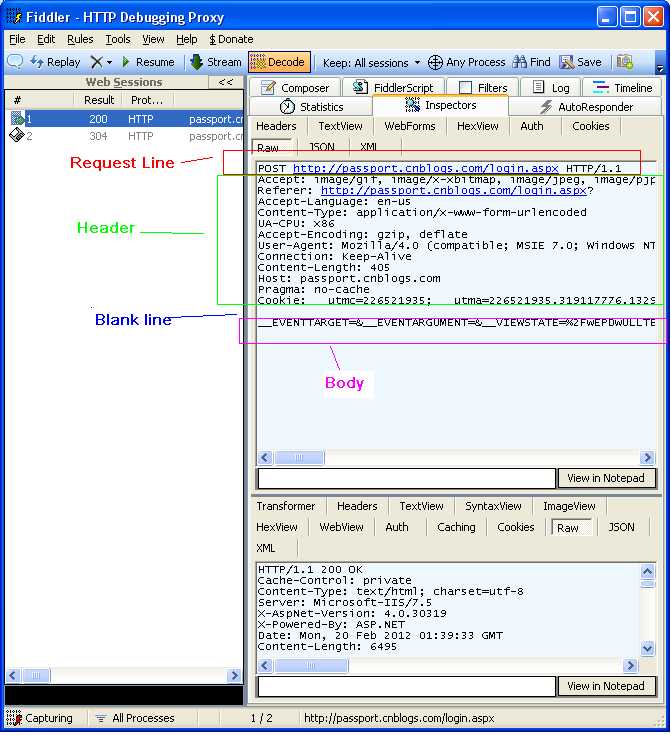Click Resume in the toolbar
The height and width of the screenshot is (735, 671).
point(148,62)
